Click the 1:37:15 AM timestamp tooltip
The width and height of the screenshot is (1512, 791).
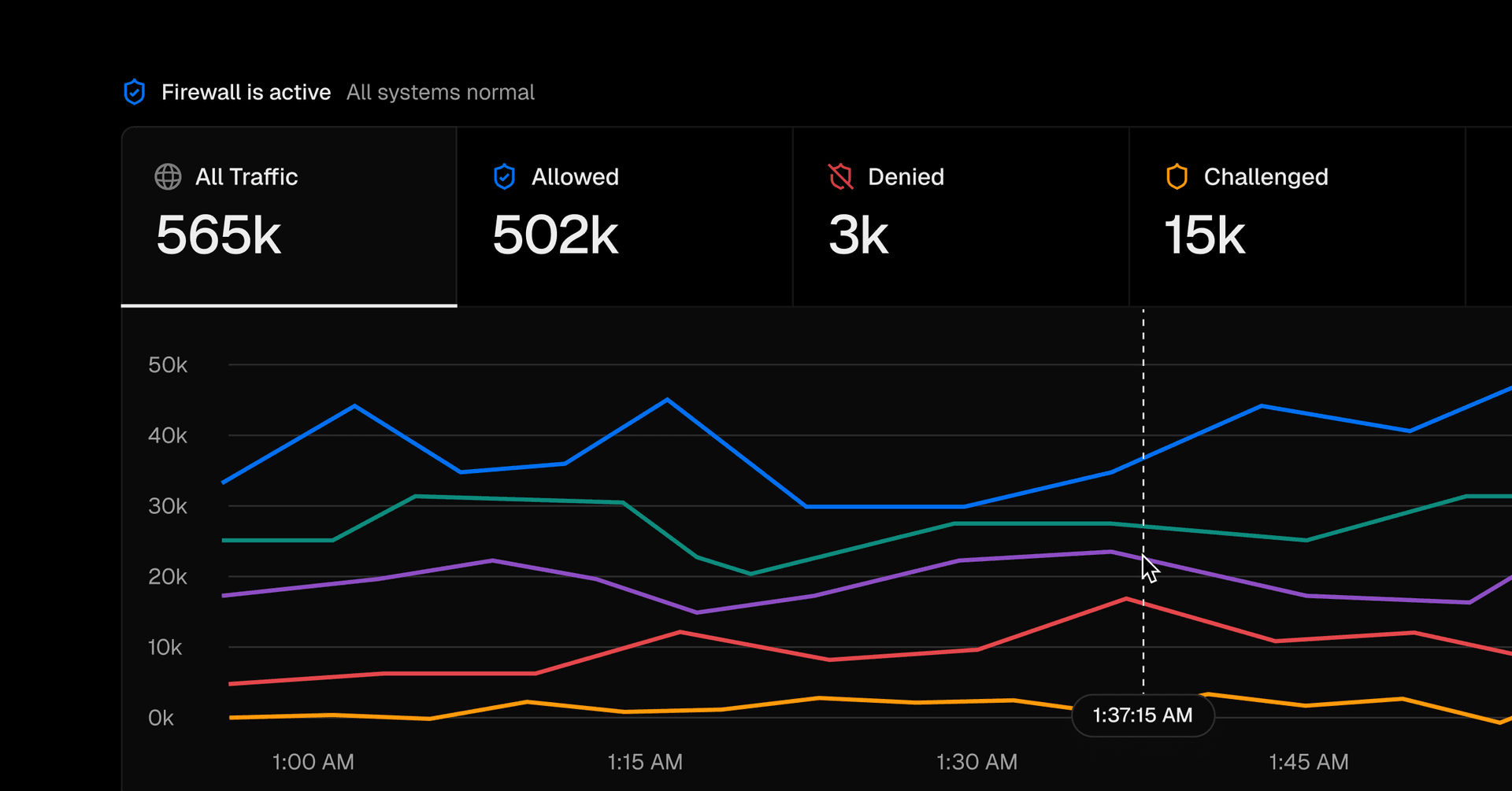pyautogui.click(x=1142, y=715)
